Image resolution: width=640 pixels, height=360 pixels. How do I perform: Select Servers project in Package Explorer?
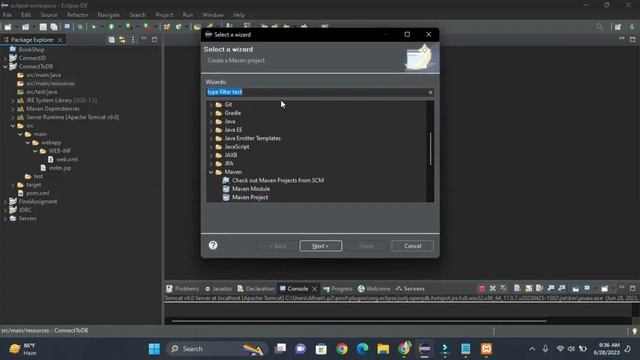[23, 218]
